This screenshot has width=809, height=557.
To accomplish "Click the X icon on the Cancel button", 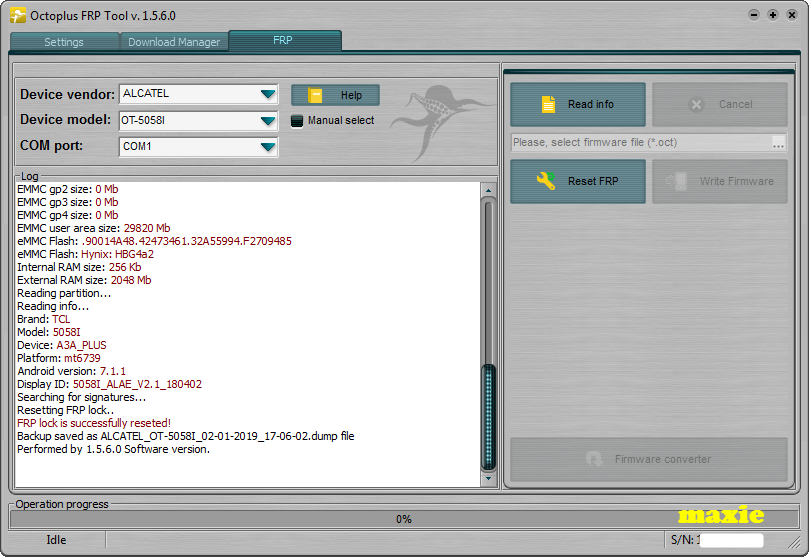I will click(x=696, y=105).
